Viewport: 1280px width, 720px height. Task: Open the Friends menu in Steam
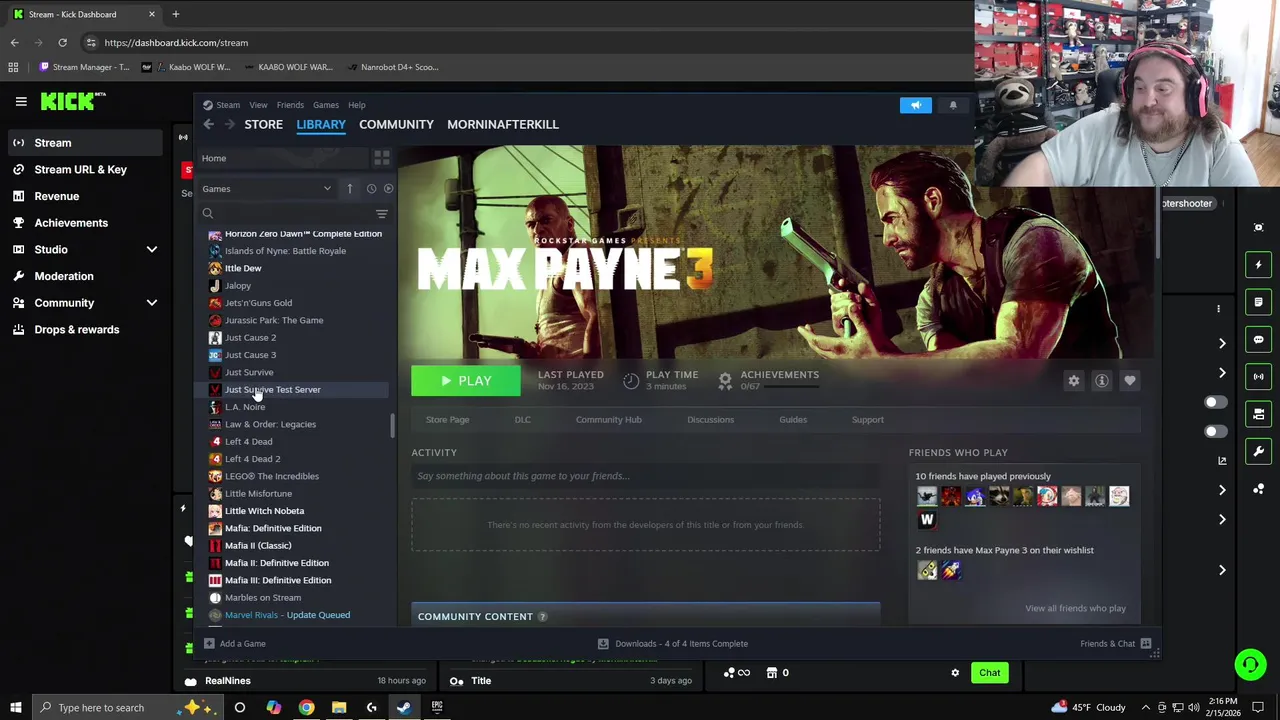290,105
